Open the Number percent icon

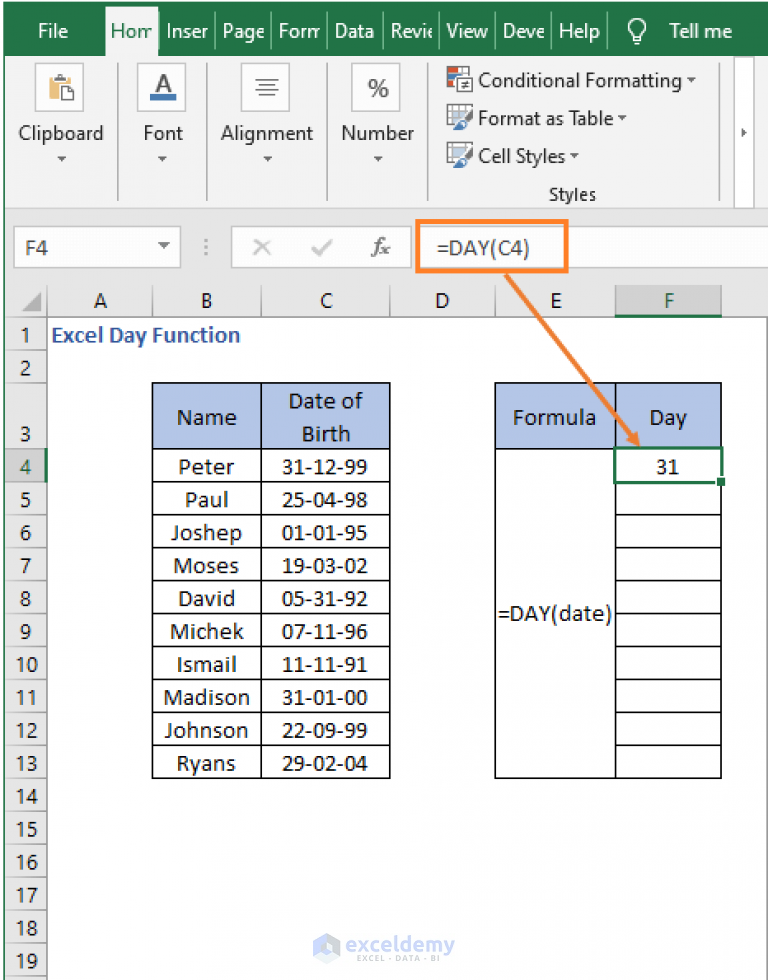point(376,88)
